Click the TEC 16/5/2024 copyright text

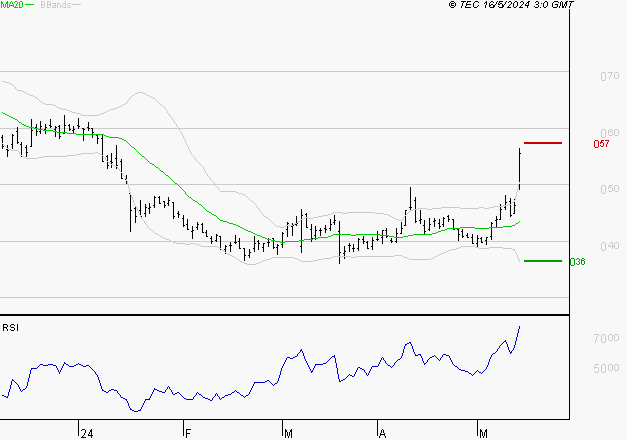tap(511, 5)
